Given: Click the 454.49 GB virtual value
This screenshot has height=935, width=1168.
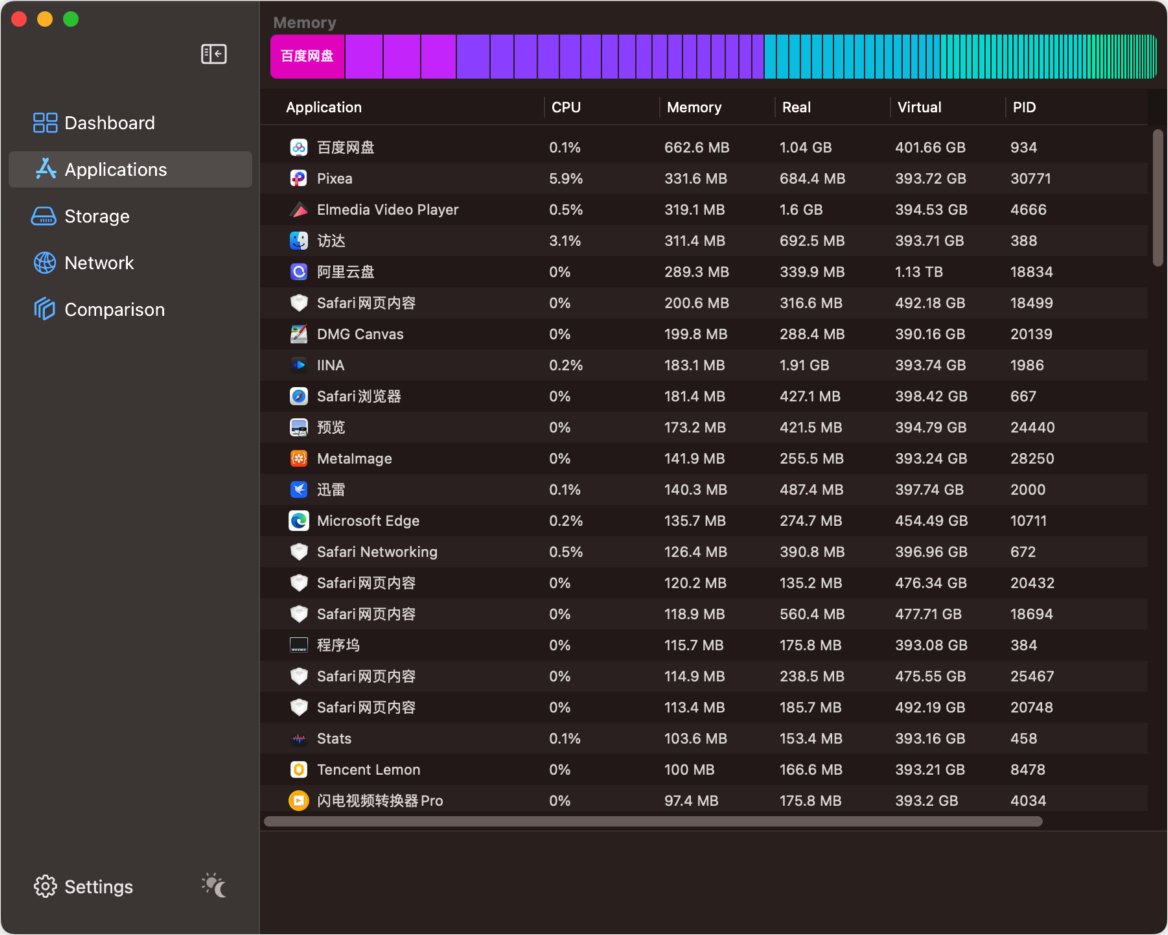Looking at the screenshot, I should (931, 521).
